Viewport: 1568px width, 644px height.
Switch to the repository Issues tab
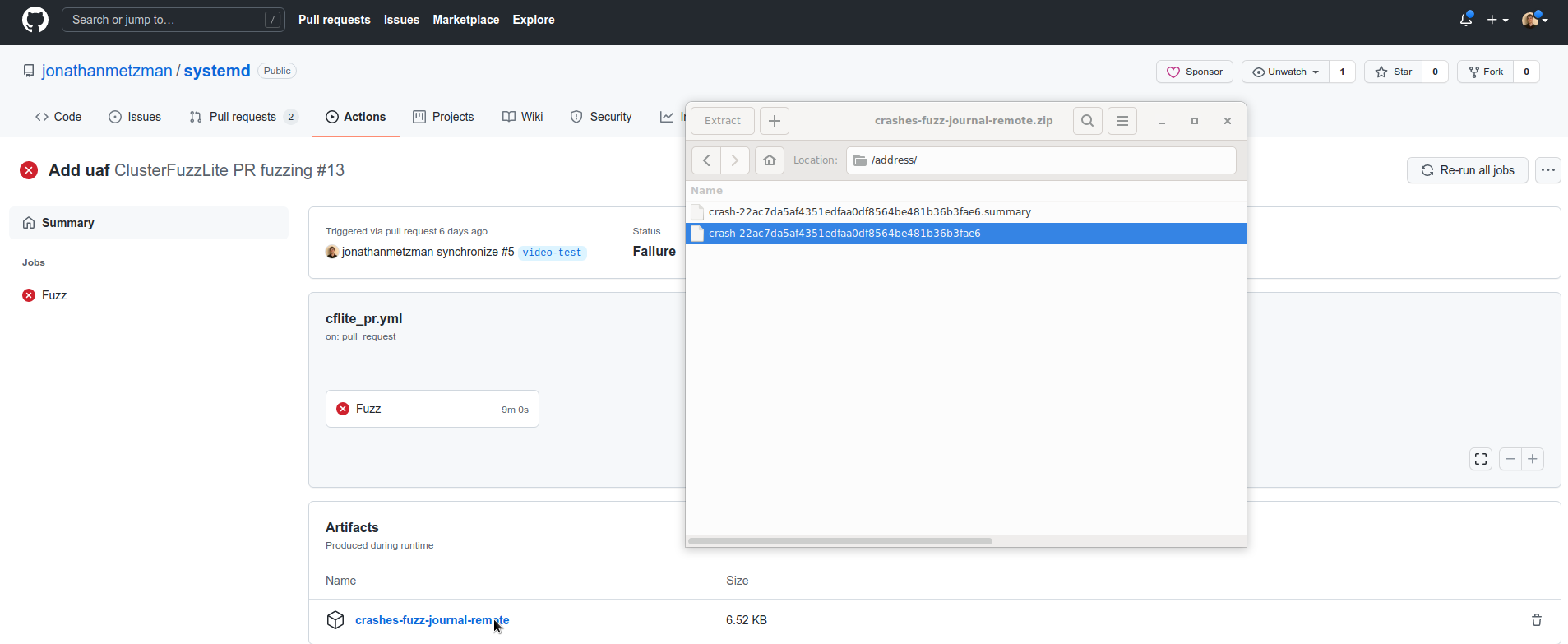[135, 117]
